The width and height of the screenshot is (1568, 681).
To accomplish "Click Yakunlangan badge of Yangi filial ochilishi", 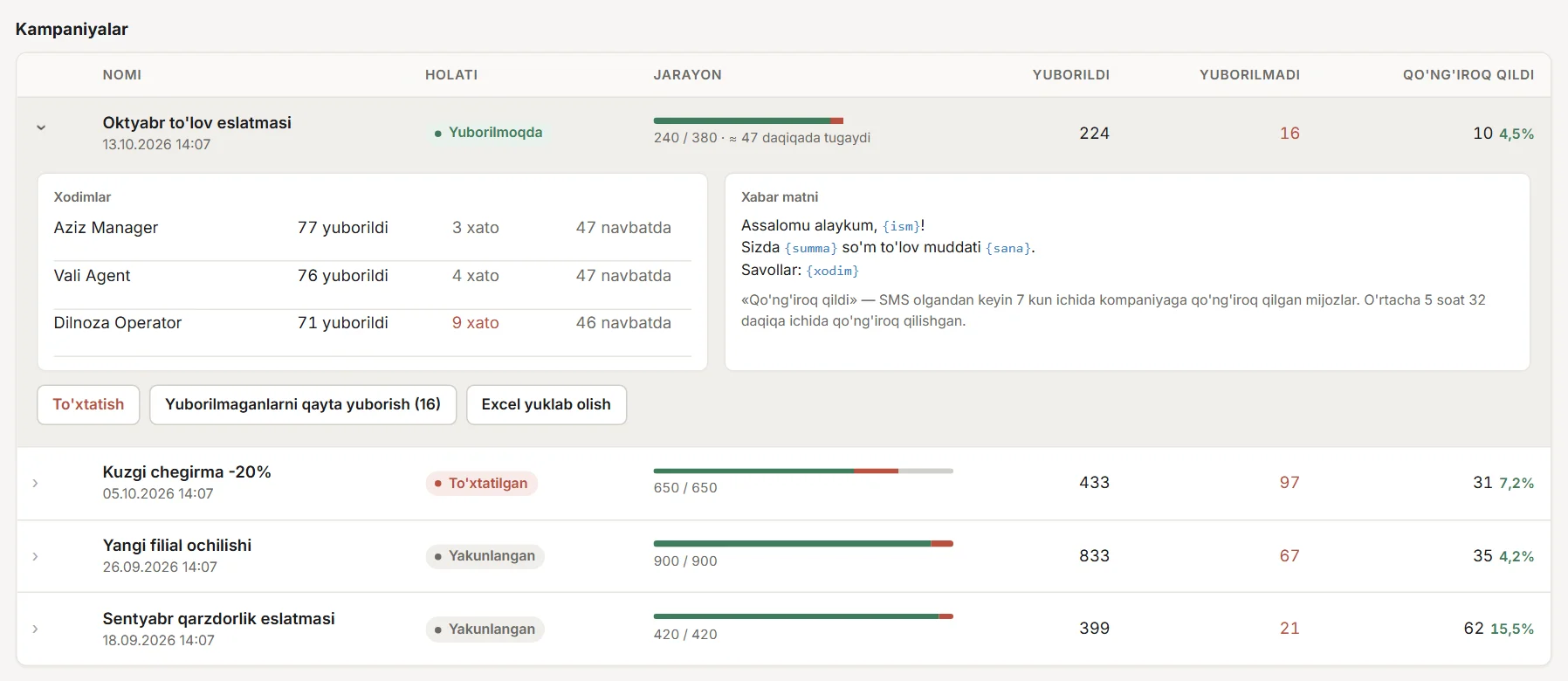I will pos(485,556).
